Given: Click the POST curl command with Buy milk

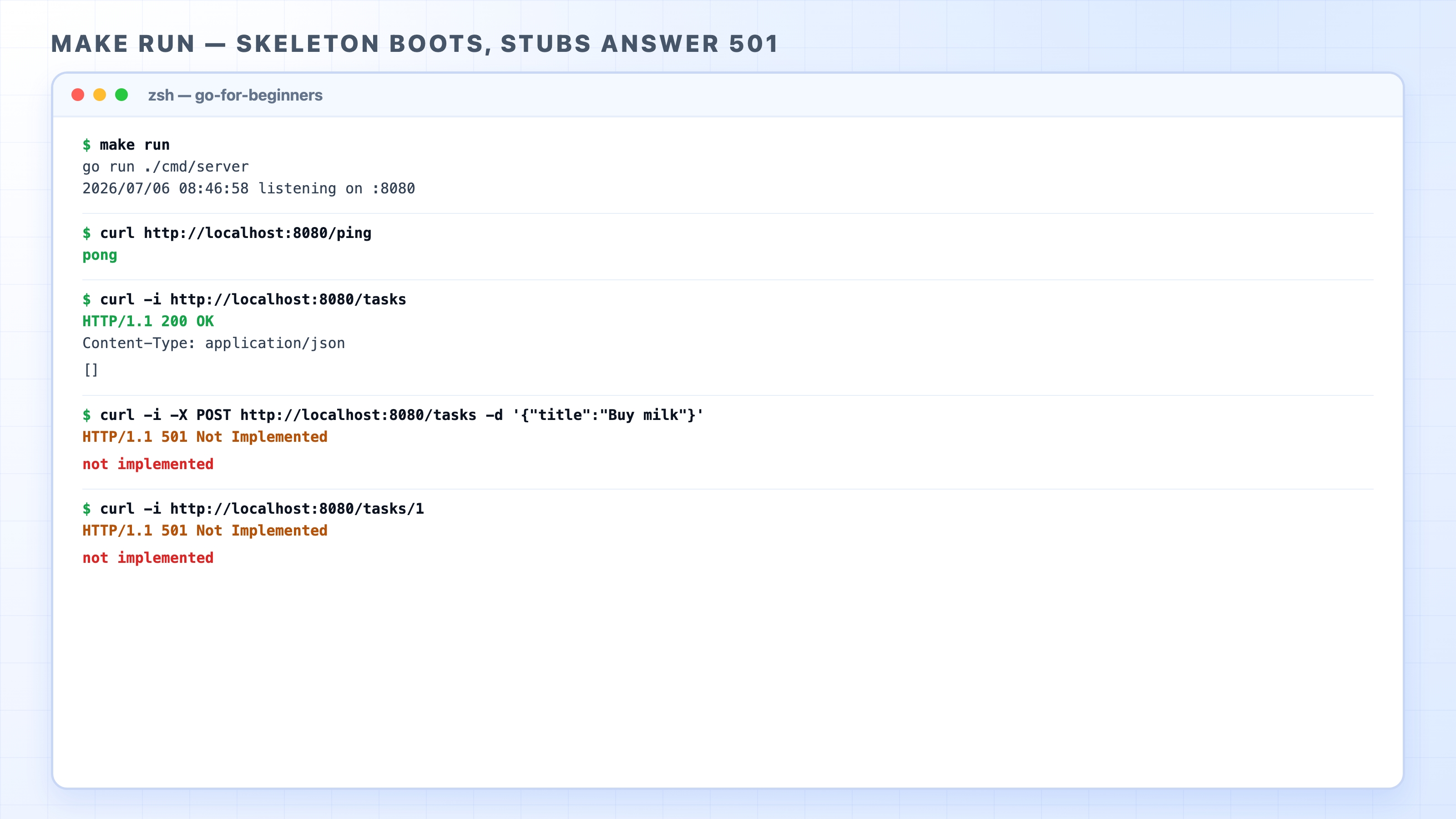Looking at the screenshot, I should pyautogui.click(x=394, y=415).
